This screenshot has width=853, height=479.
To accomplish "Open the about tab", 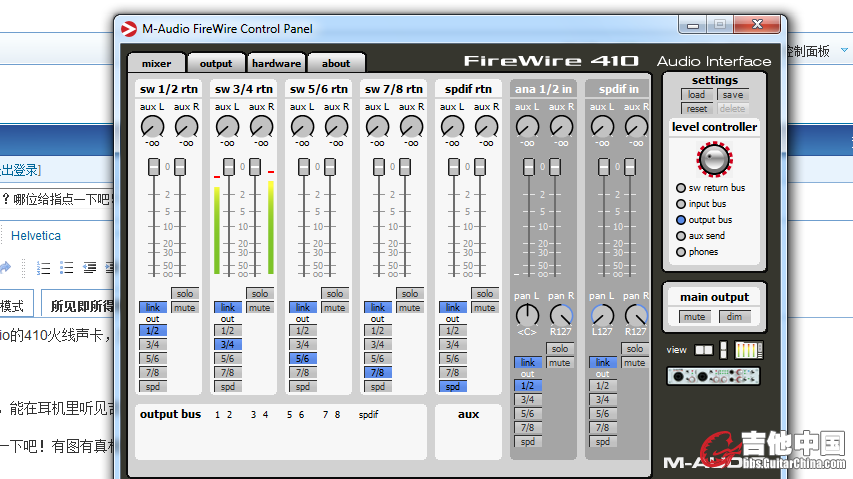I will pyautogui.click(x=336, y=63).
